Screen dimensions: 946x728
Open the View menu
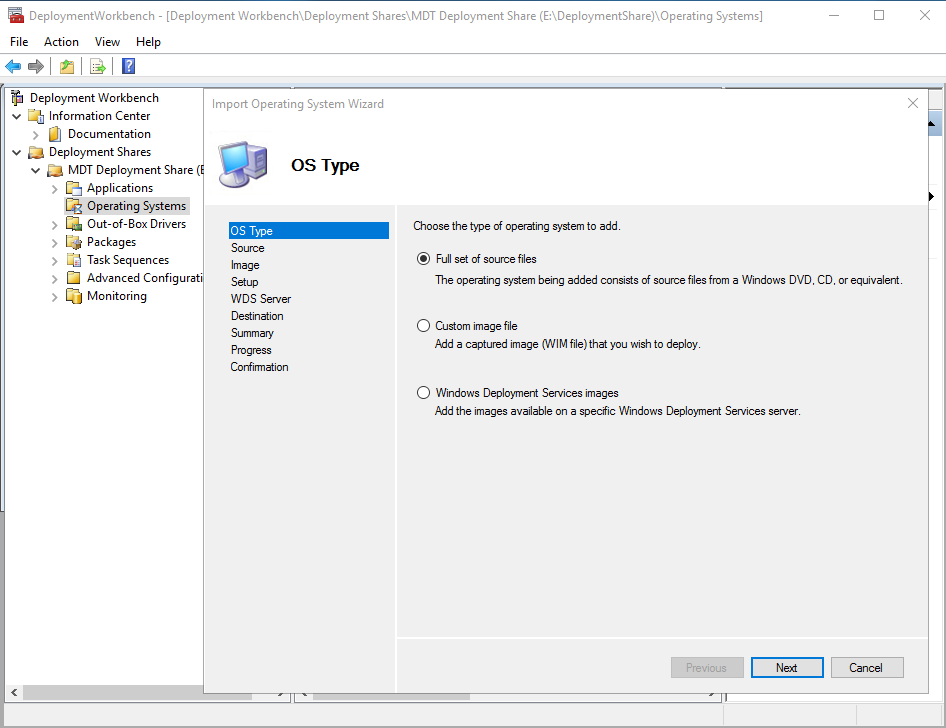pyautogui.click(x=107, y=42)
